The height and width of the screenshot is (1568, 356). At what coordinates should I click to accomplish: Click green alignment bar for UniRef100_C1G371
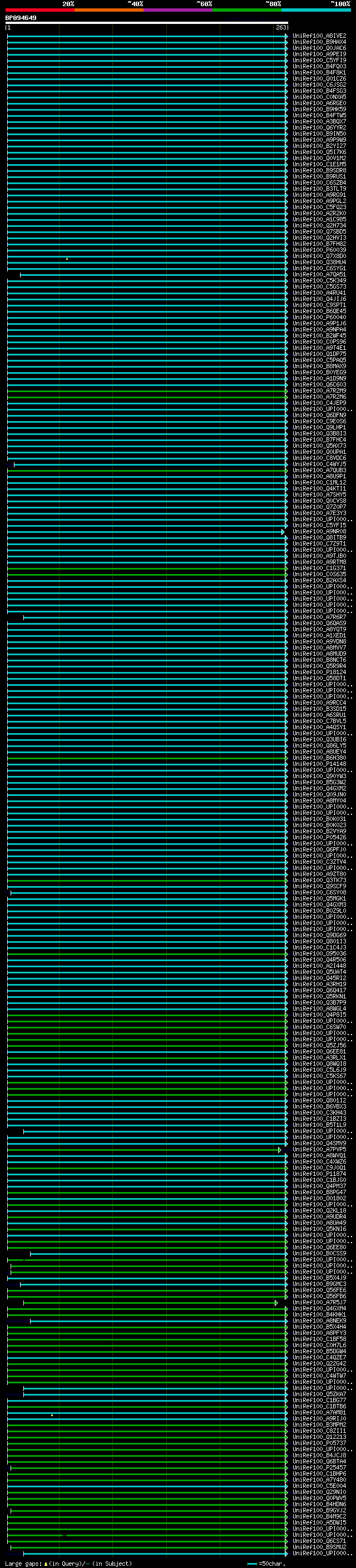(x=147, y=568)
